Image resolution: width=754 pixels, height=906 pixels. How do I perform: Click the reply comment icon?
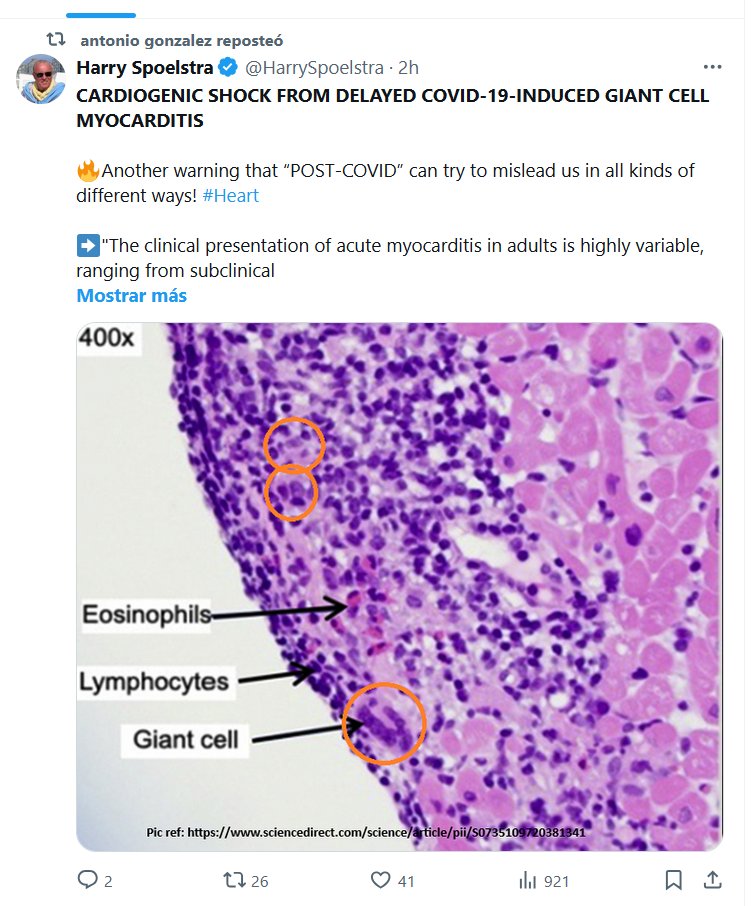(89, 880)
